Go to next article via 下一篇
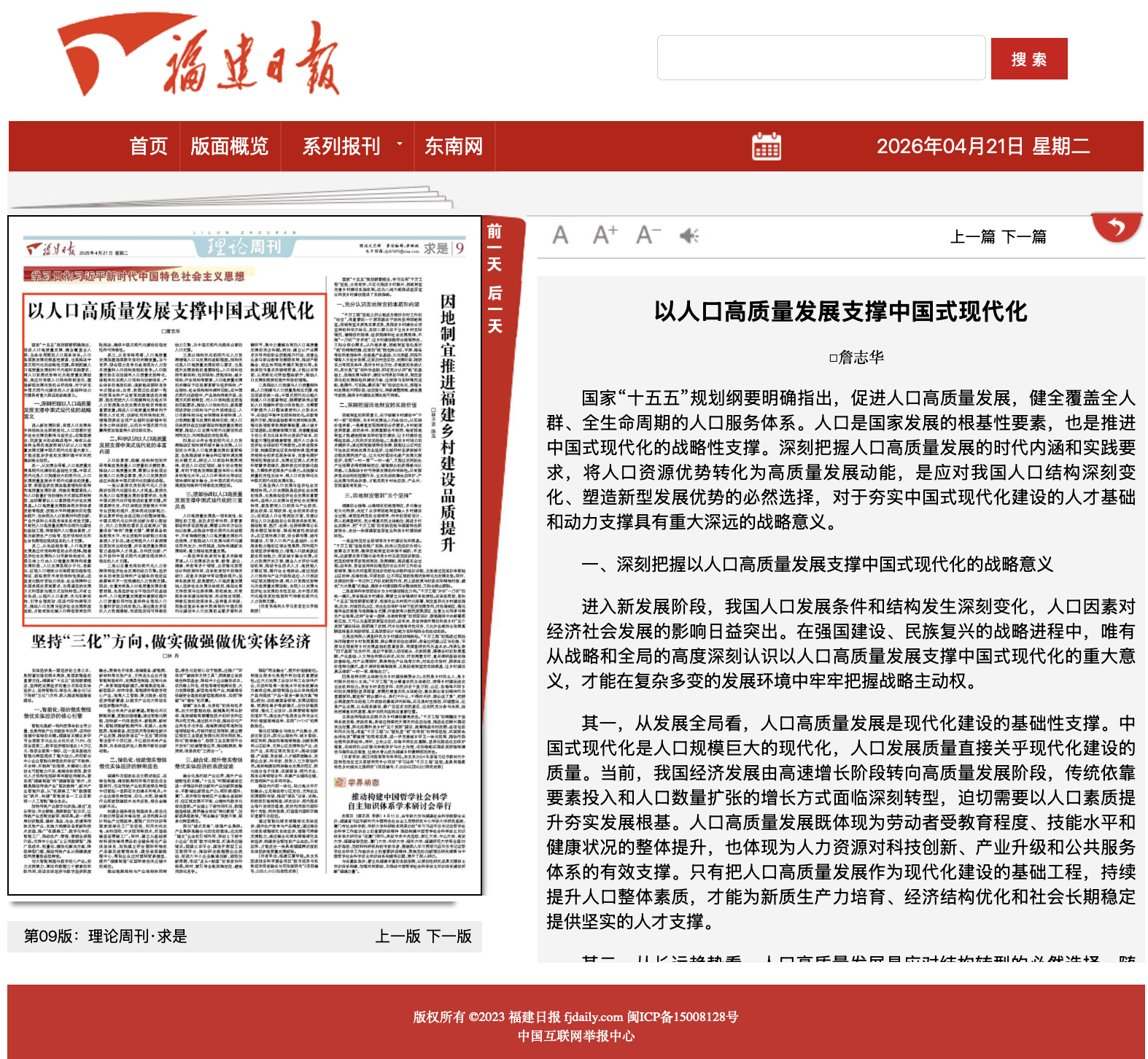This screenshot has height=1059, width=1148. pyautogui.click(x=1024, y=236)
